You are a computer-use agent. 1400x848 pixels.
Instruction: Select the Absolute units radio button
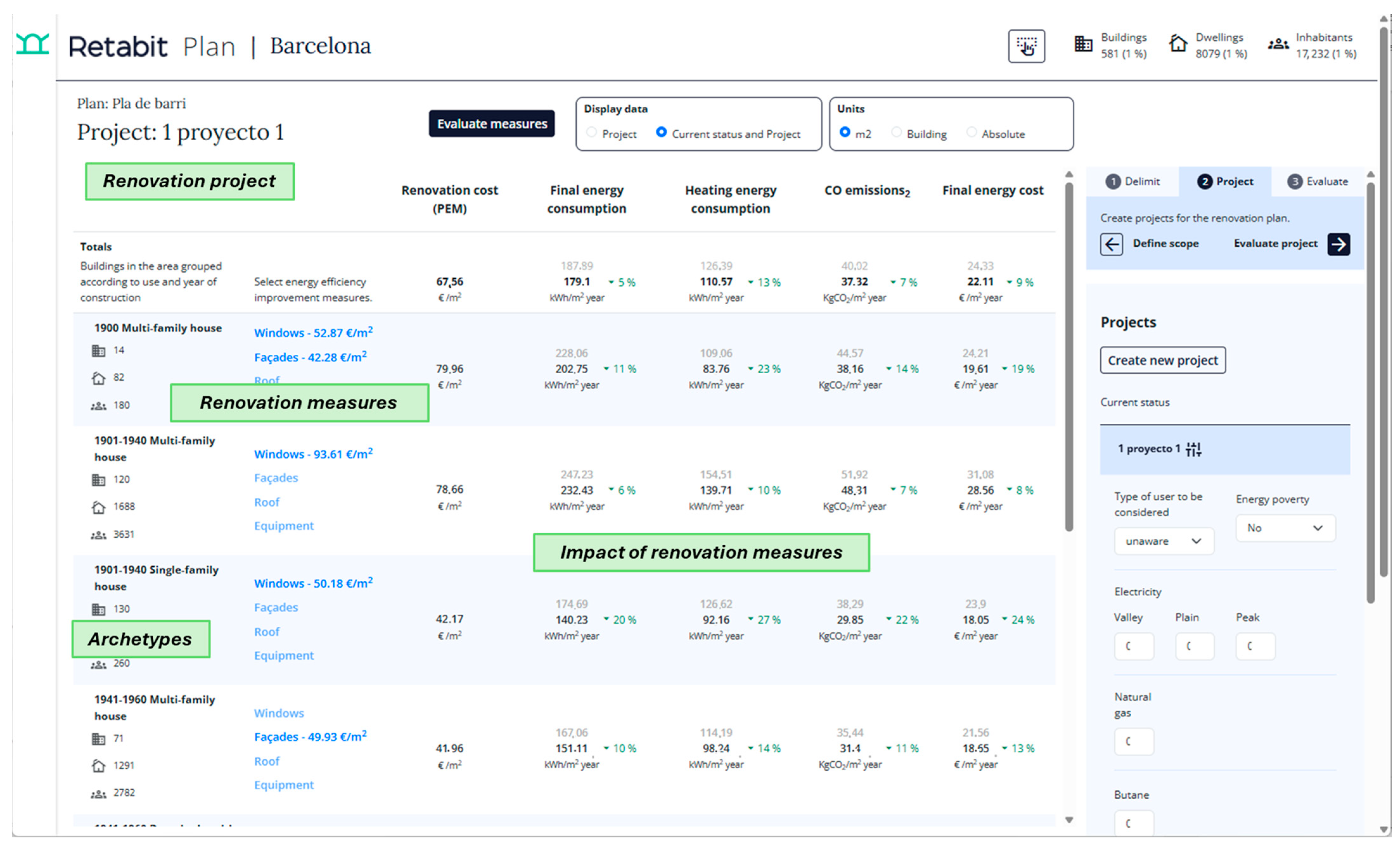[972, 132]
